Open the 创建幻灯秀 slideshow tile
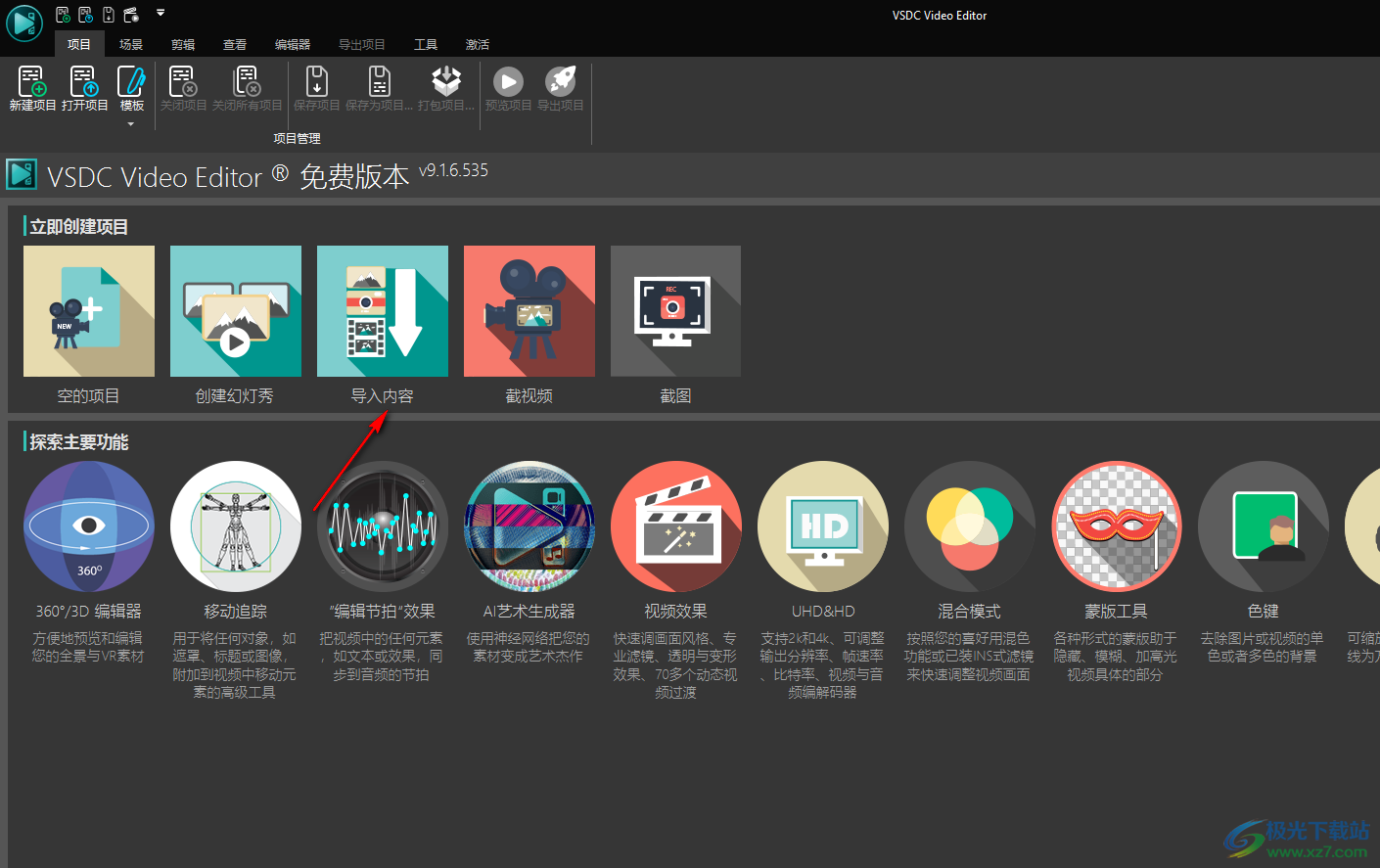The image size is (1380, 868). click(x=236, y=311)
